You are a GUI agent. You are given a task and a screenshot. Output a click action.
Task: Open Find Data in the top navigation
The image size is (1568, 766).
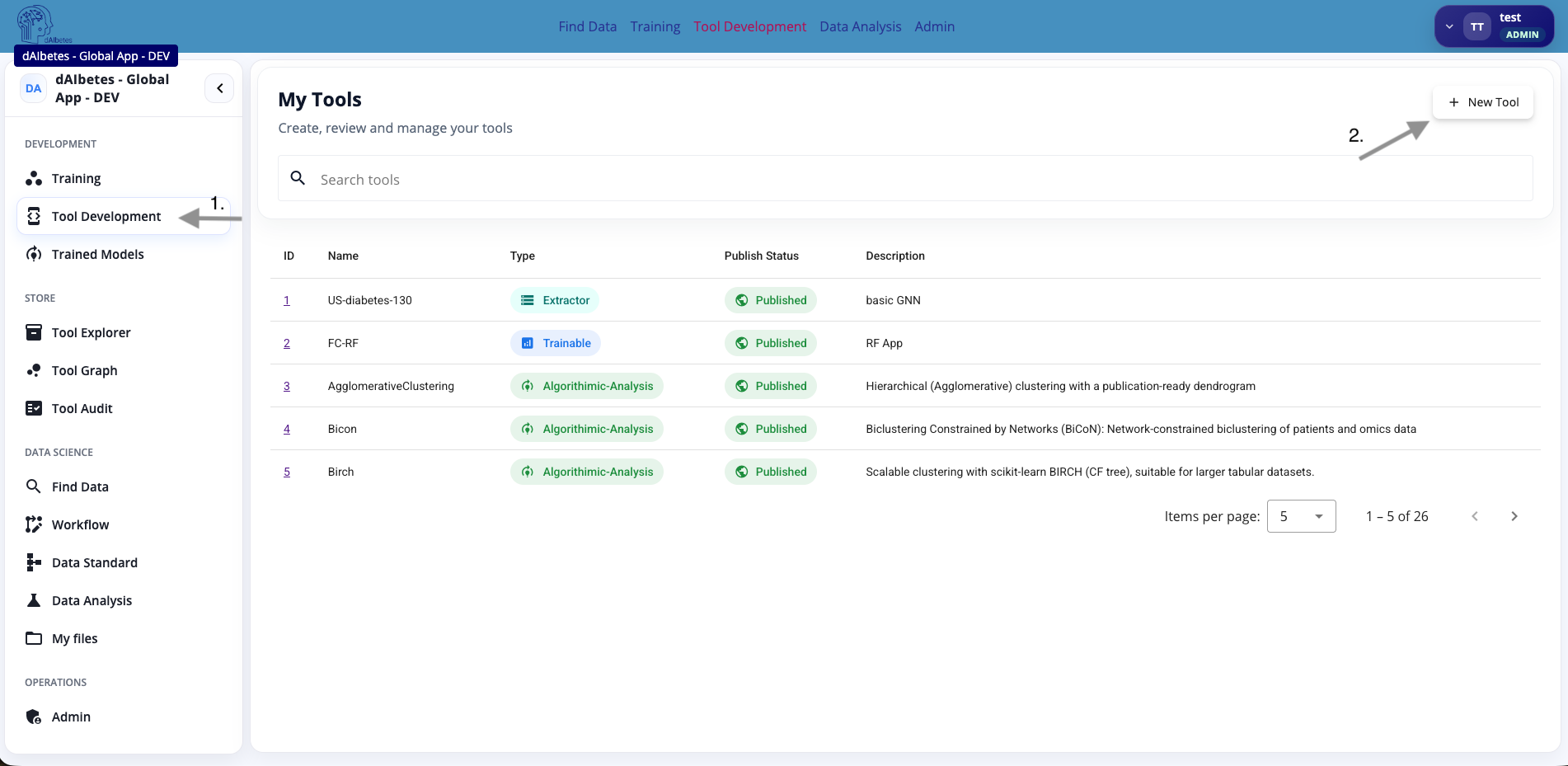tap(588, 26)
